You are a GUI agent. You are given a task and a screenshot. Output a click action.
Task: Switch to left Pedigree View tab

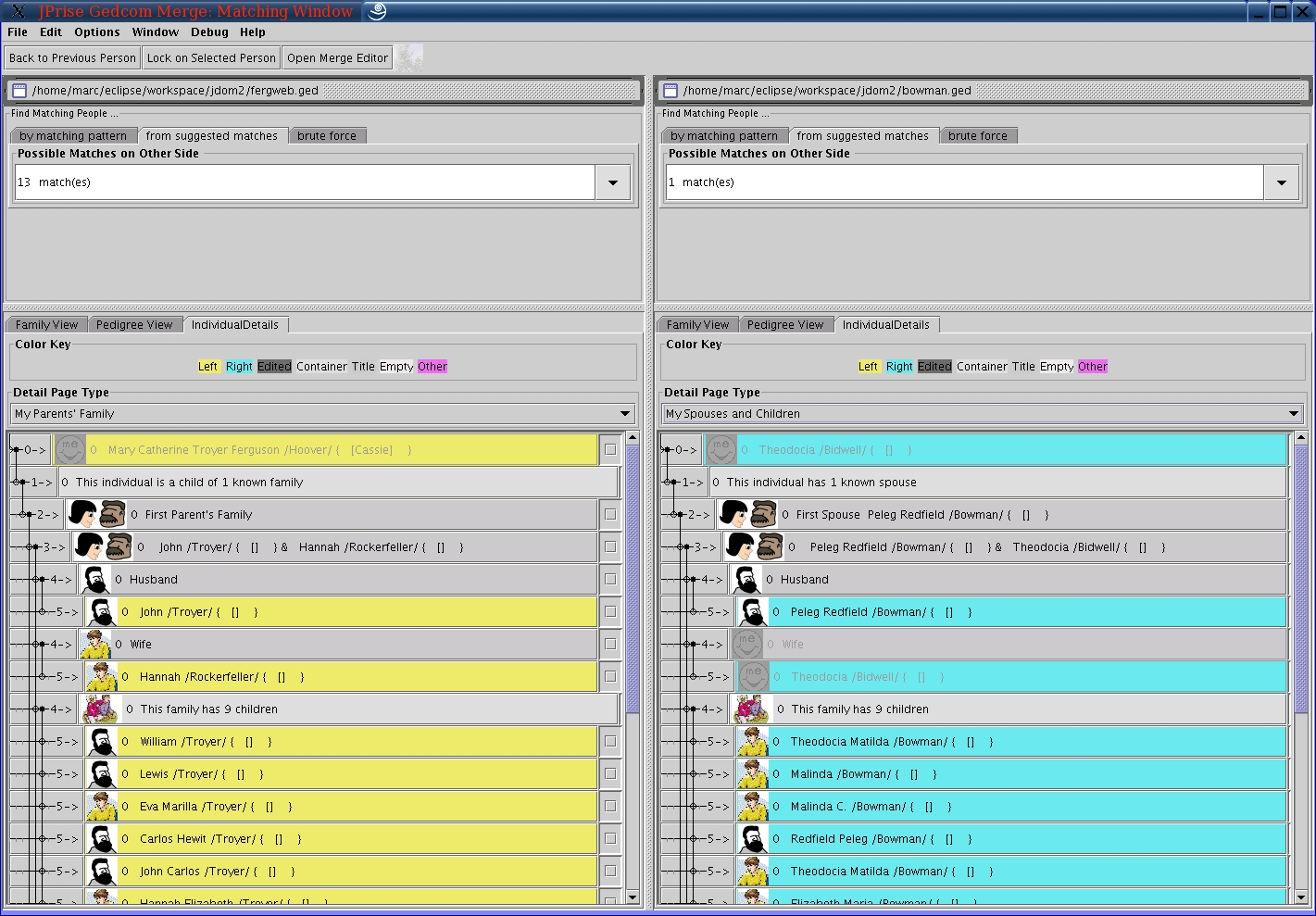pos(134,325)
